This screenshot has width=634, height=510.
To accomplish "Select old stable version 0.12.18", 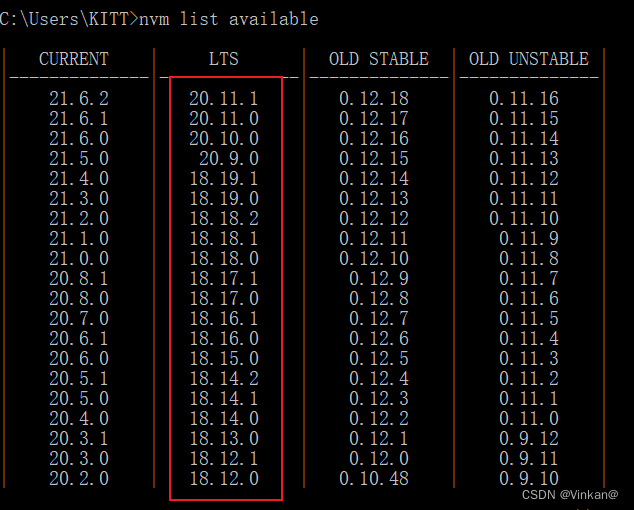I will tap(374, 98).
